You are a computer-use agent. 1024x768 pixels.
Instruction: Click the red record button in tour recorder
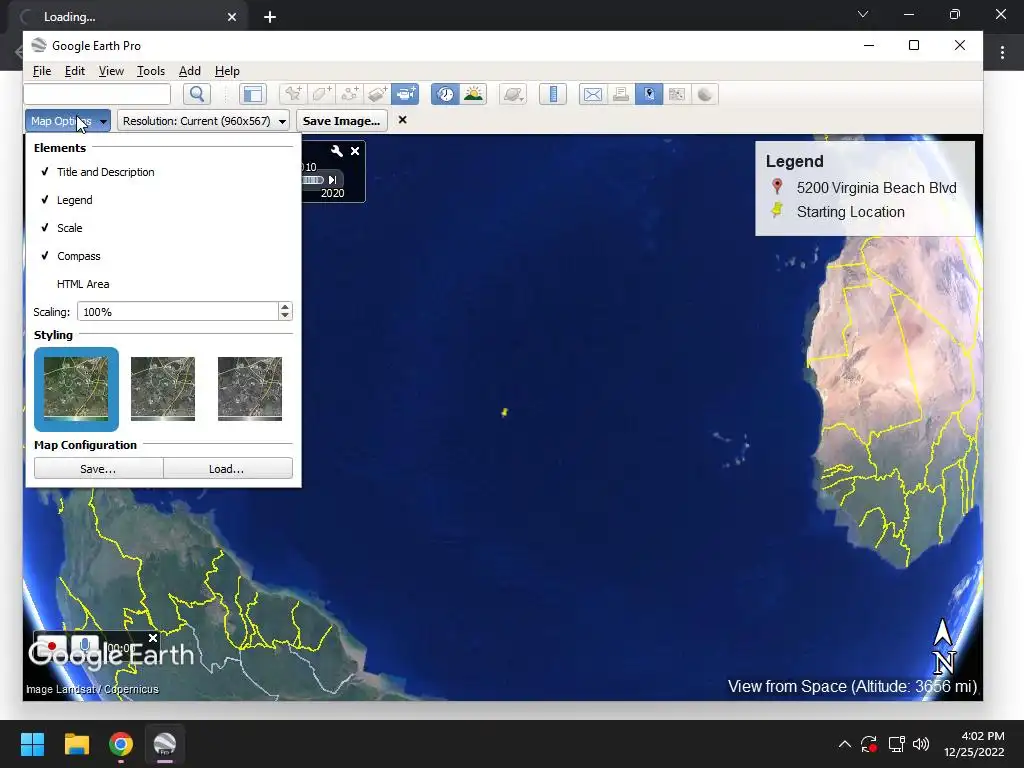[x=52, y=646]
